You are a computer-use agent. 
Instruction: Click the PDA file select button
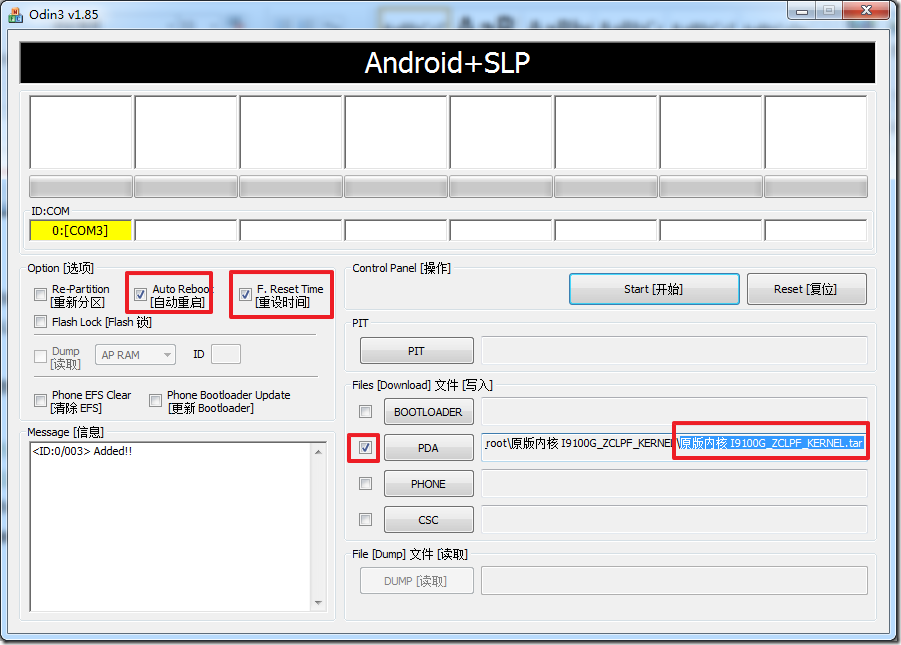tap(429, 447)
